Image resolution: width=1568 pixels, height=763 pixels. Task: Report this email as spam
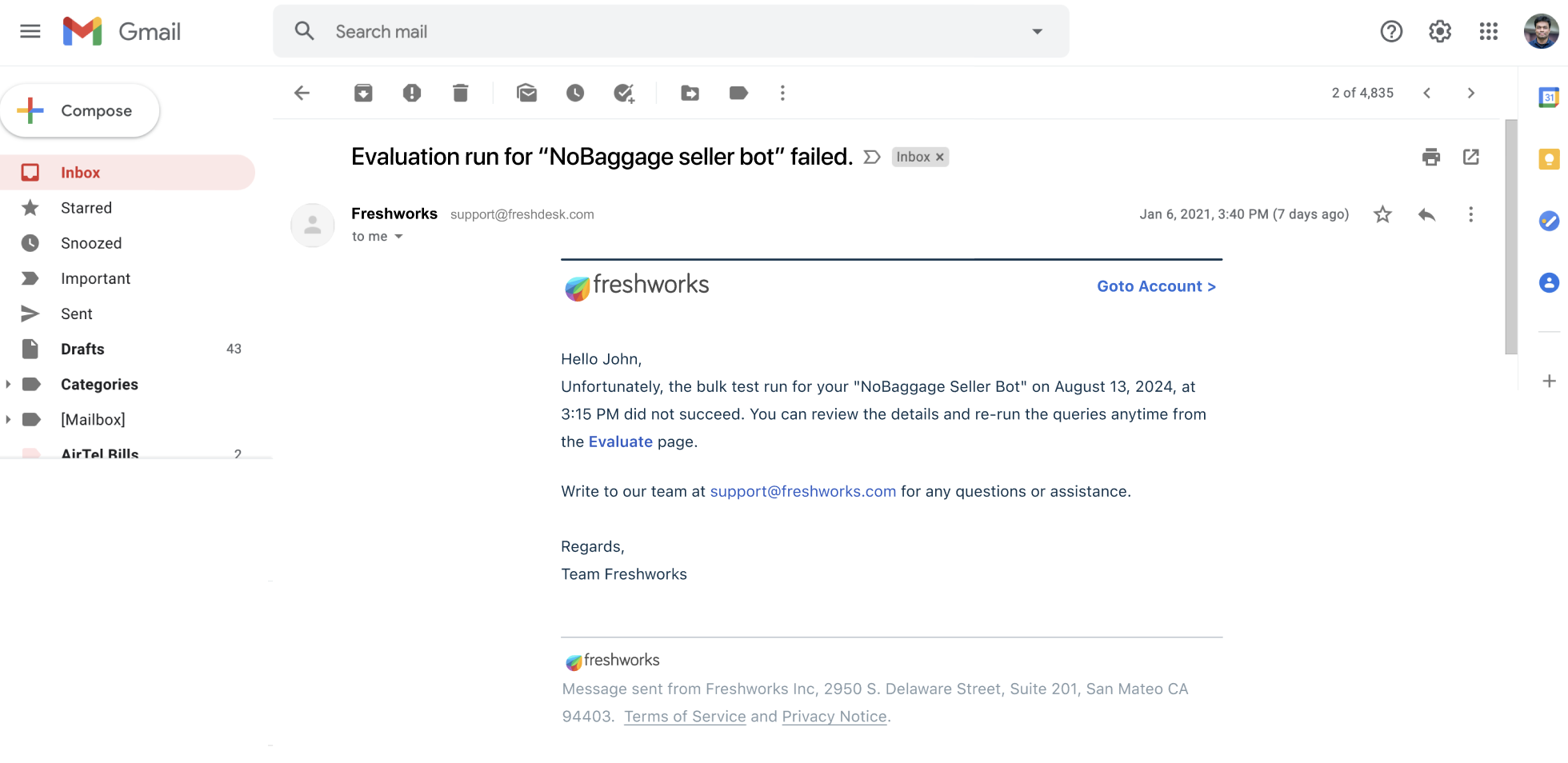[x=412, y=93]
